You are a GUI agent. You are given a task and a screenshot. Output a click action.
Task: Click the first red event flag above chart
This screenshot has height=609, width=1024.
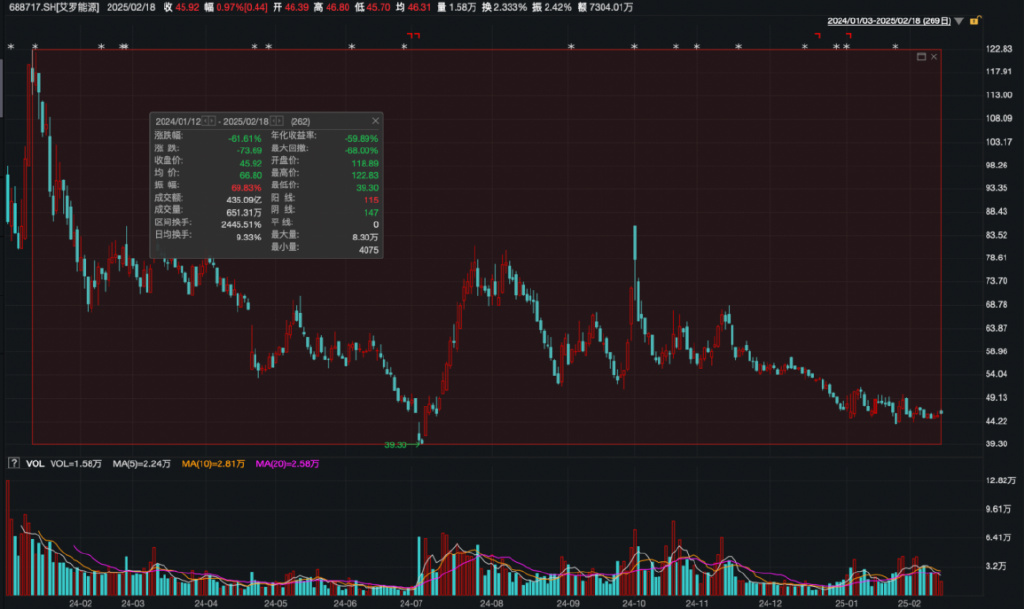pyautogui.click(x=410, y=36)
